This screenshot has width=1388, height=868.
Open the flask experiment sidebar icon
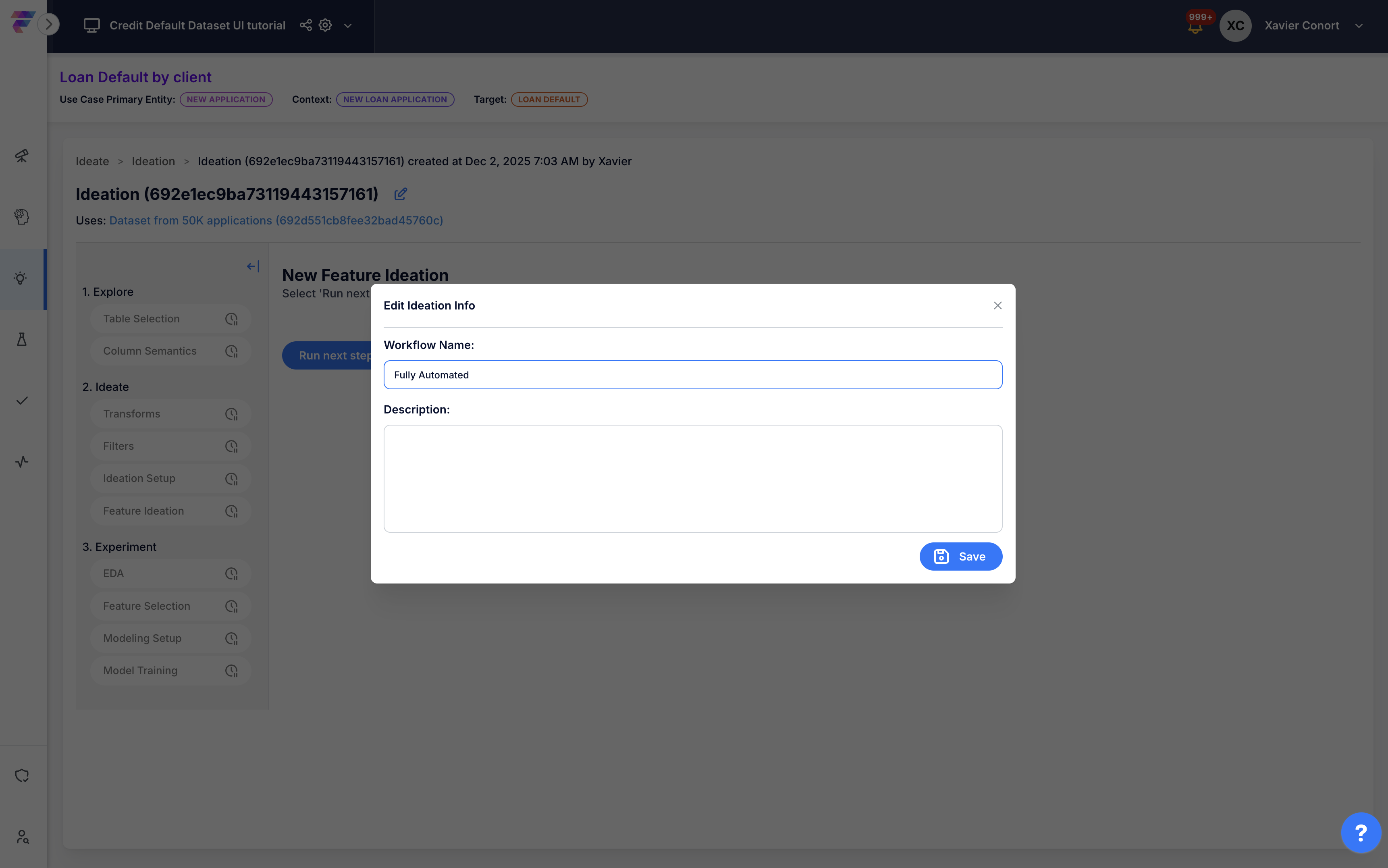22,340
